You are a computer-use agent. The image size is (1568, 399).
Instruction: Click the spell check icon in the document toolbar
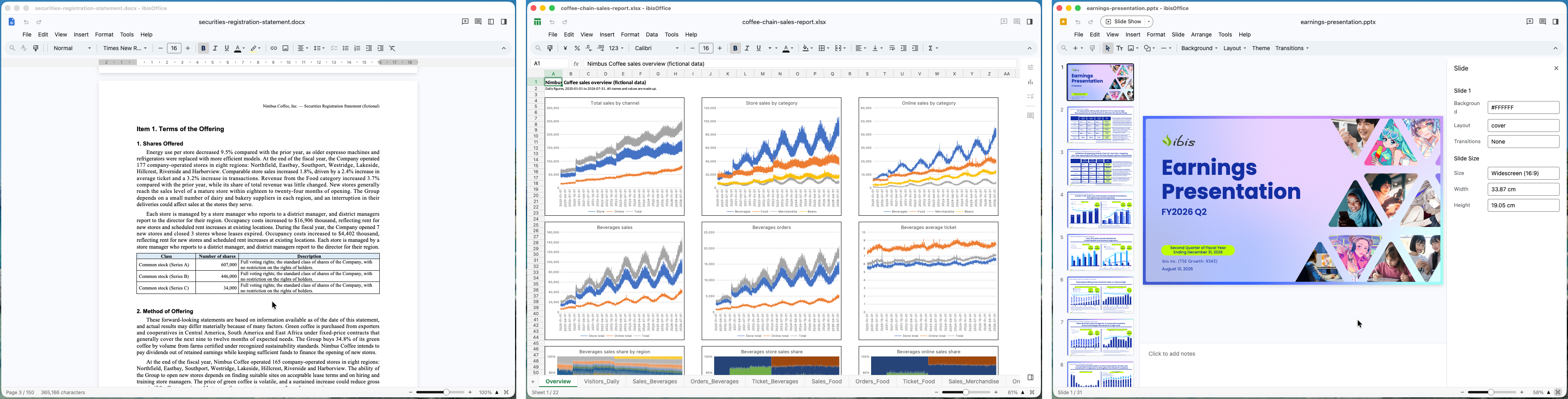coord(24,49)
